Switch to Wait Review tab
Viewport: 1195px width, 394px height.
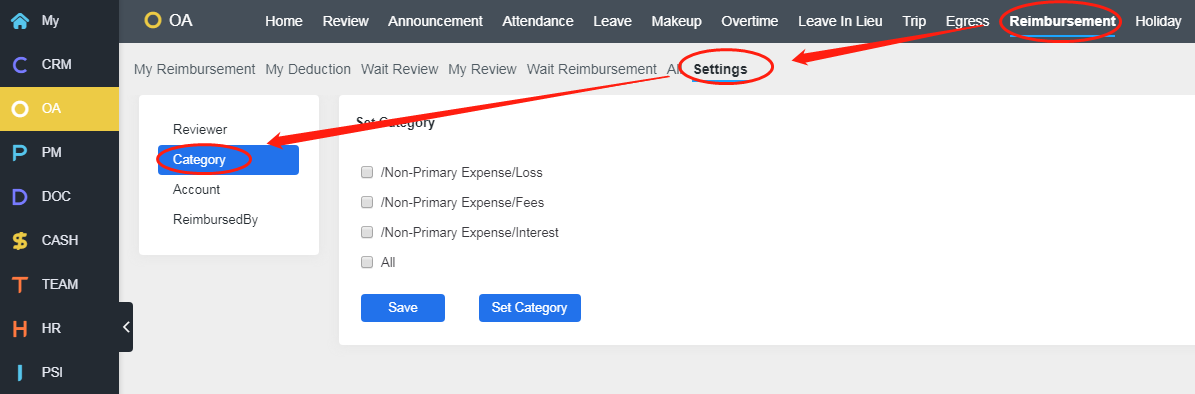pos(399,69)
